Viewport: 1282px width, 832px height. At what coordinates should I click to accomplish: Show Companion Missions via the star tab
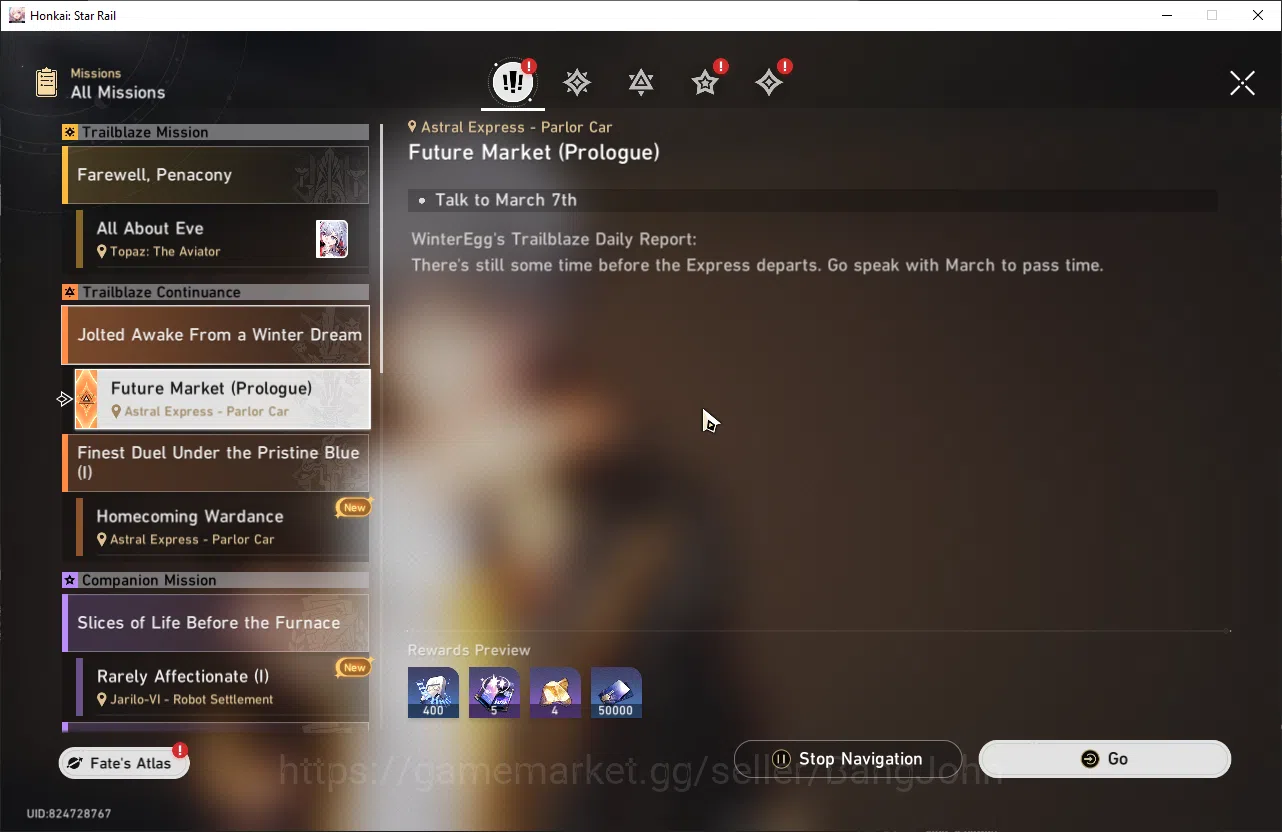point(705,82)
